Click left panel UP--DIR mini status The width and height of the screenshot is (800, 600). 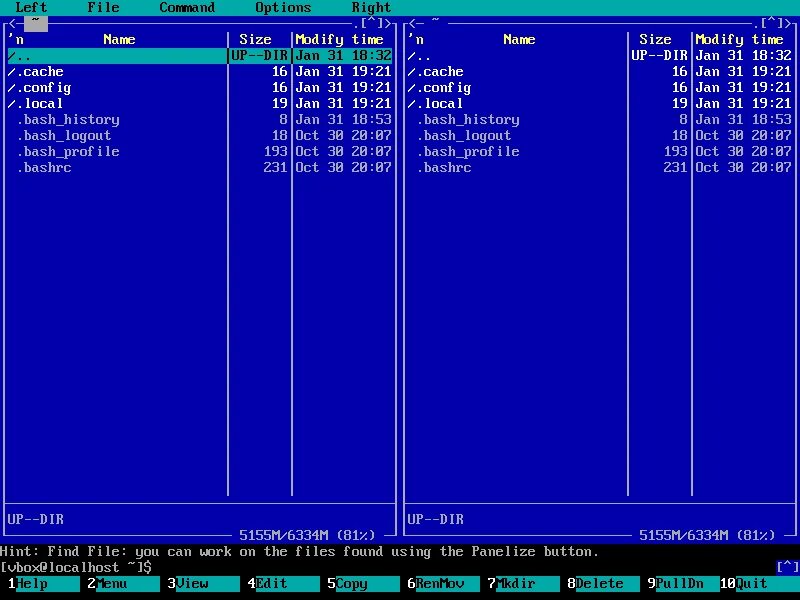[36, 519]
